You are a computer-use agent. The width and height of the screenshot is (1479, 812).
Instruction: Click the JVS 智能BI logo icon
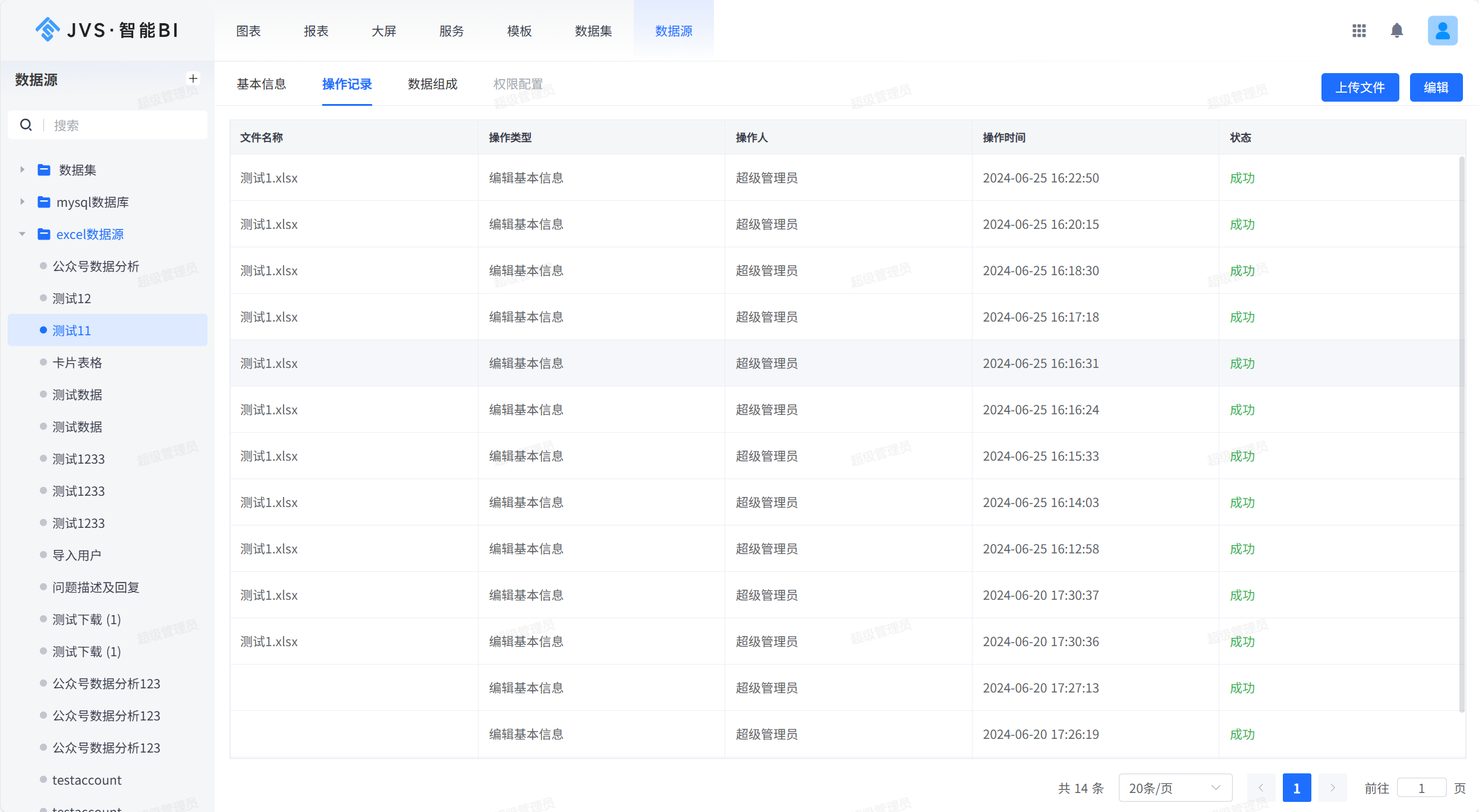pyautogui.click(x=48, y=30)
